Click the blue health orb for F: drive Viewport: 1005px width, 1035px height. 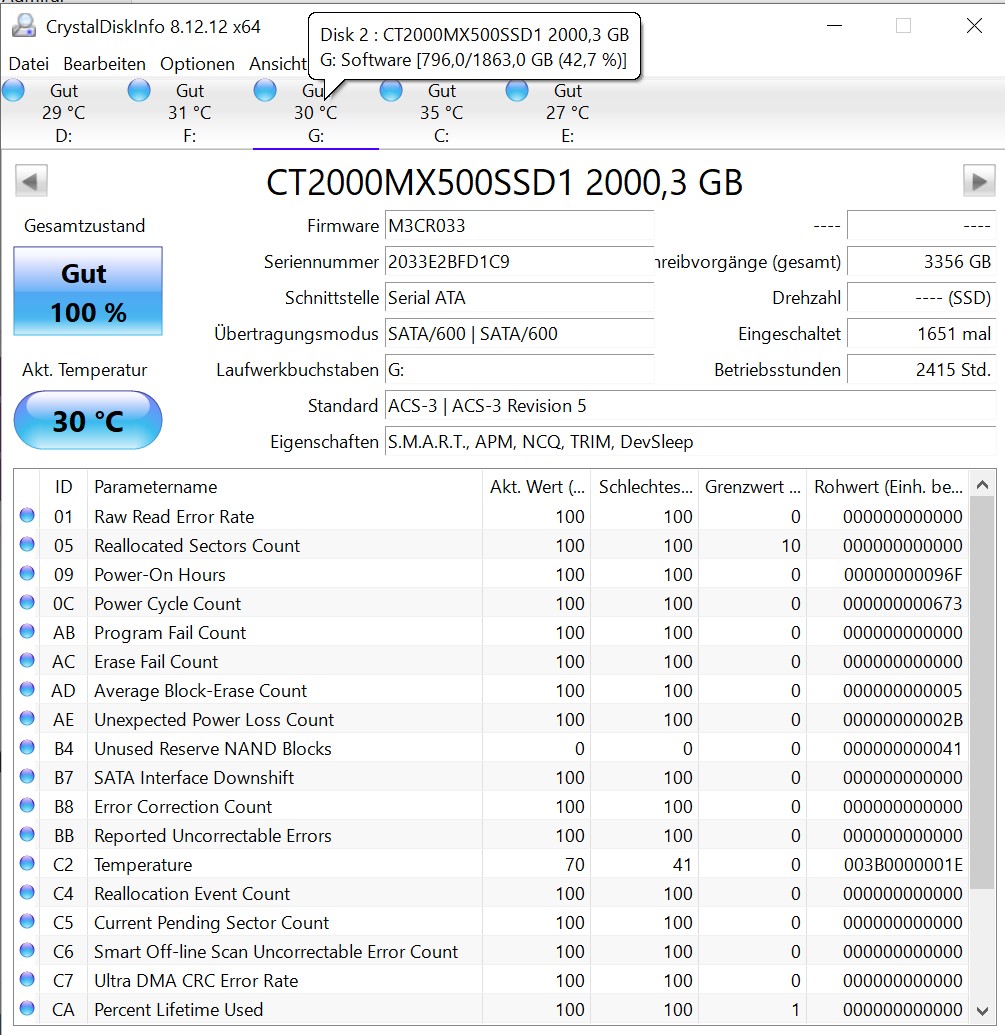click(x=139, y=90)
